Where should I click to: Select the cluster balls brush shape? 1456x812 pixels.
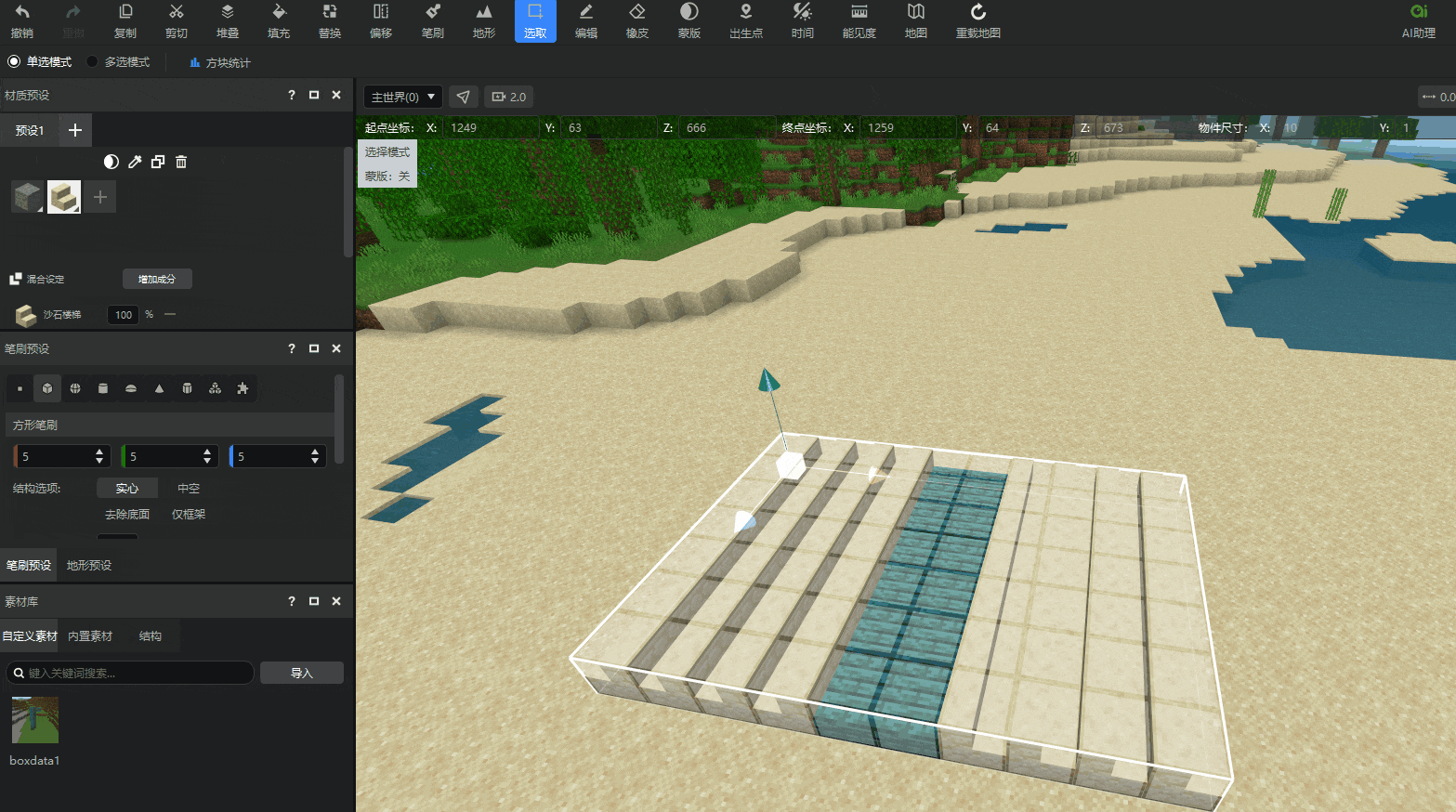point(215,388)
